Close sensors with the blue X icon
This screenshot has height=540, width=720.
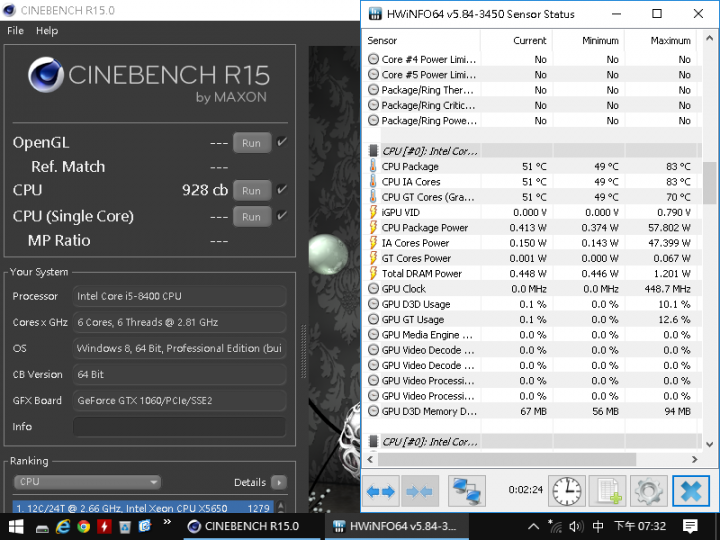[691, 491]
